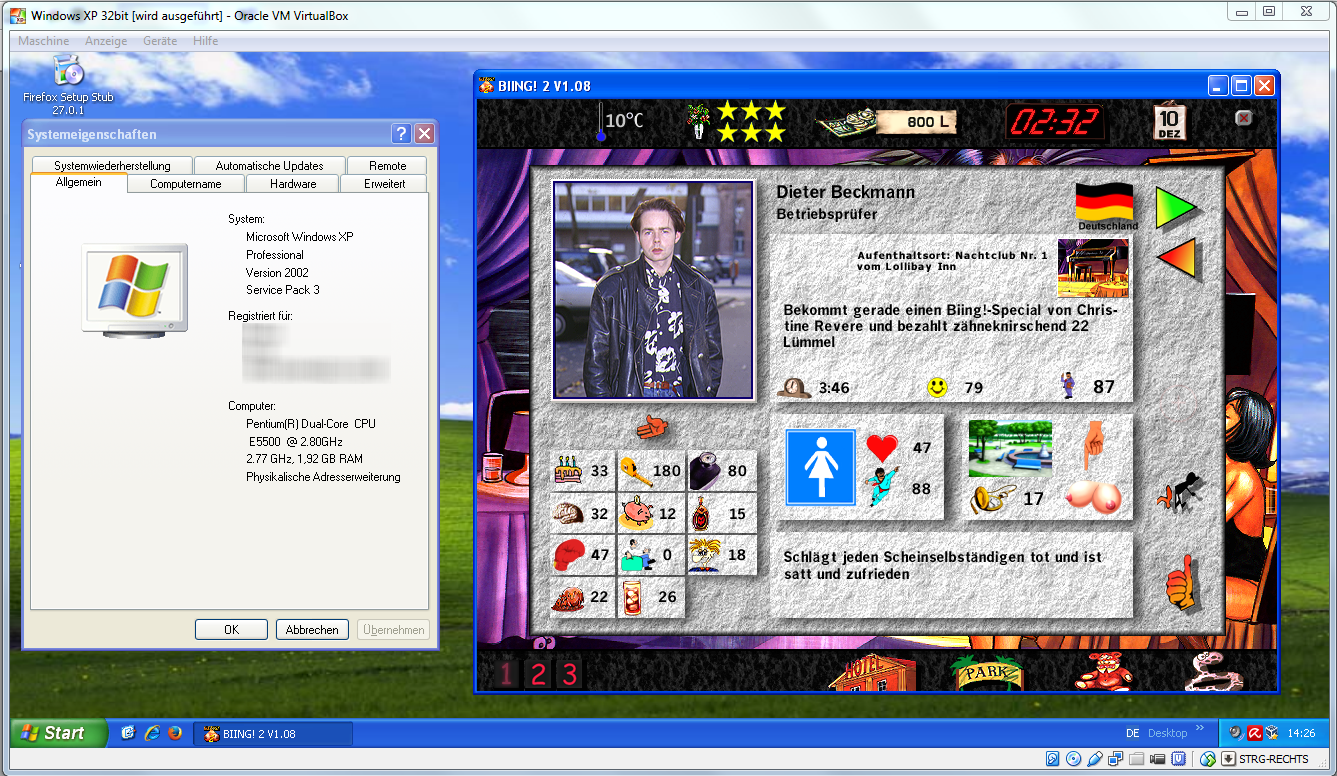
Task: Select game speed 1
Action: pos(506,674)
